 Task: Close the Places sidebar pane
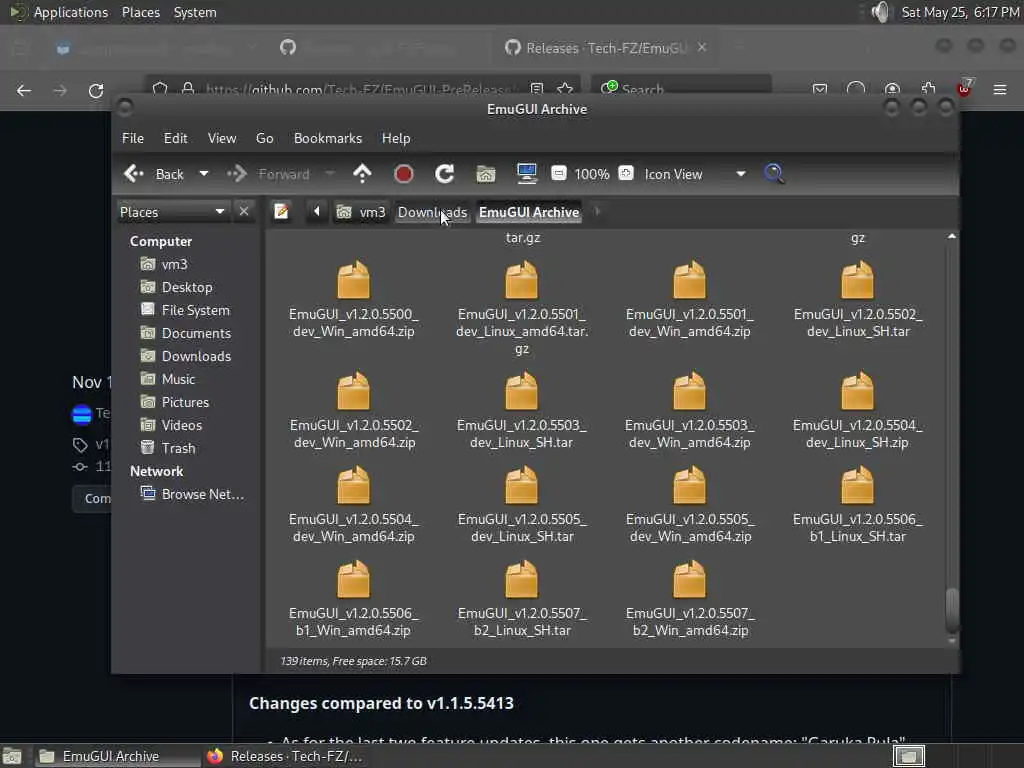click(x=244, y=212)
